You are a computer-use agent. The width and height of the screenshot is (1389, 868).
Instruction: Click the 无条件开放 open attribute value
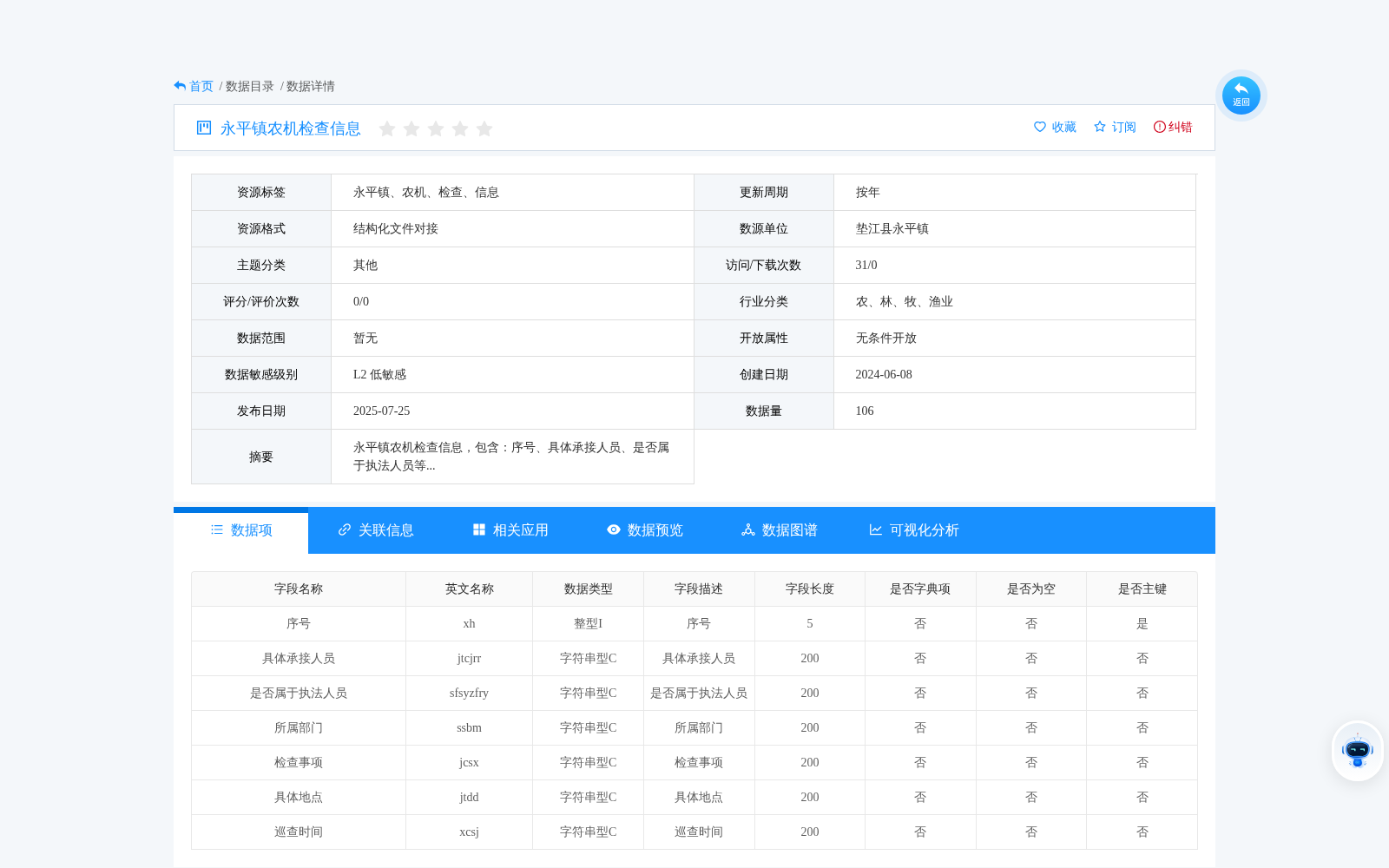pos(886,339)
